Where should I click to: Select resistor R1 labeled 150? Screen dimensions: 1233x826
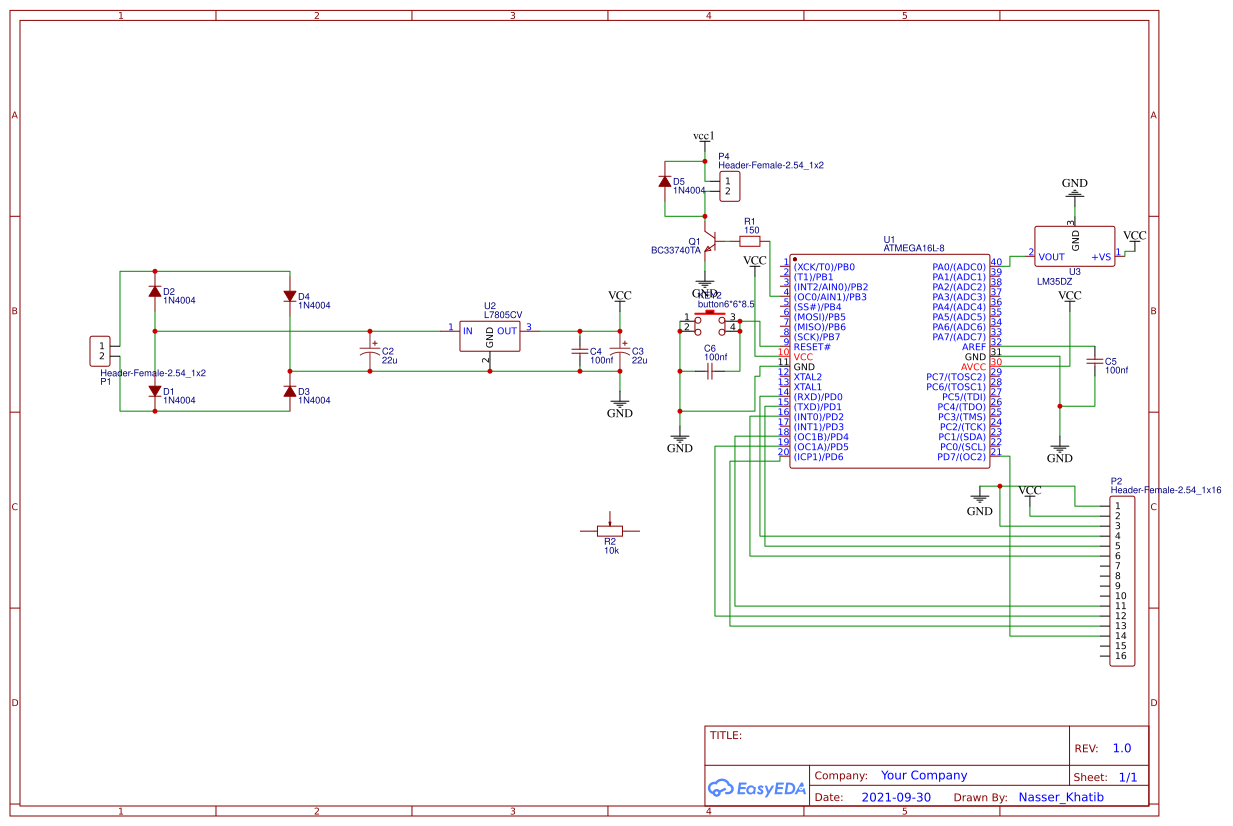pos(749,240)
